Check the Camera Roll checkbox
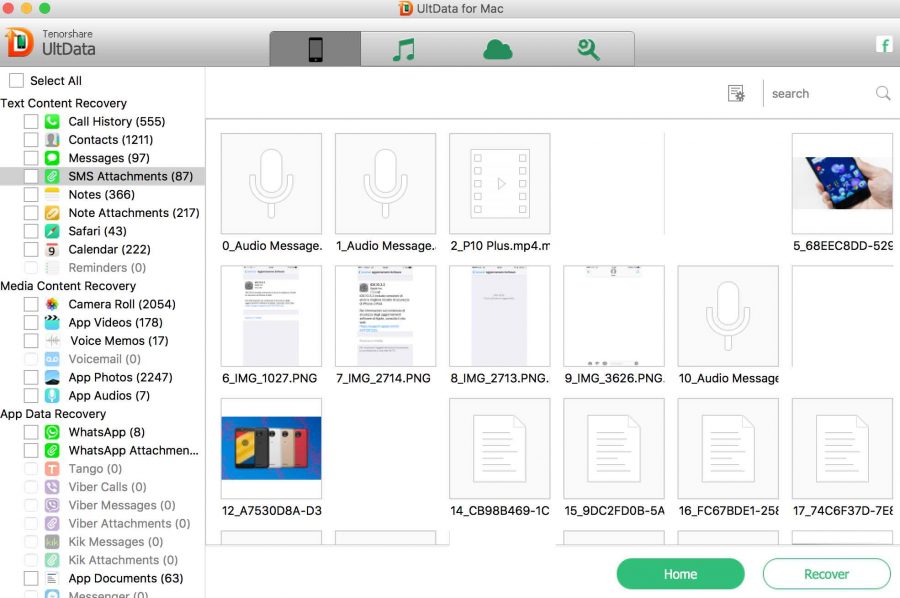Screen dimensions: 900x598 31,304
